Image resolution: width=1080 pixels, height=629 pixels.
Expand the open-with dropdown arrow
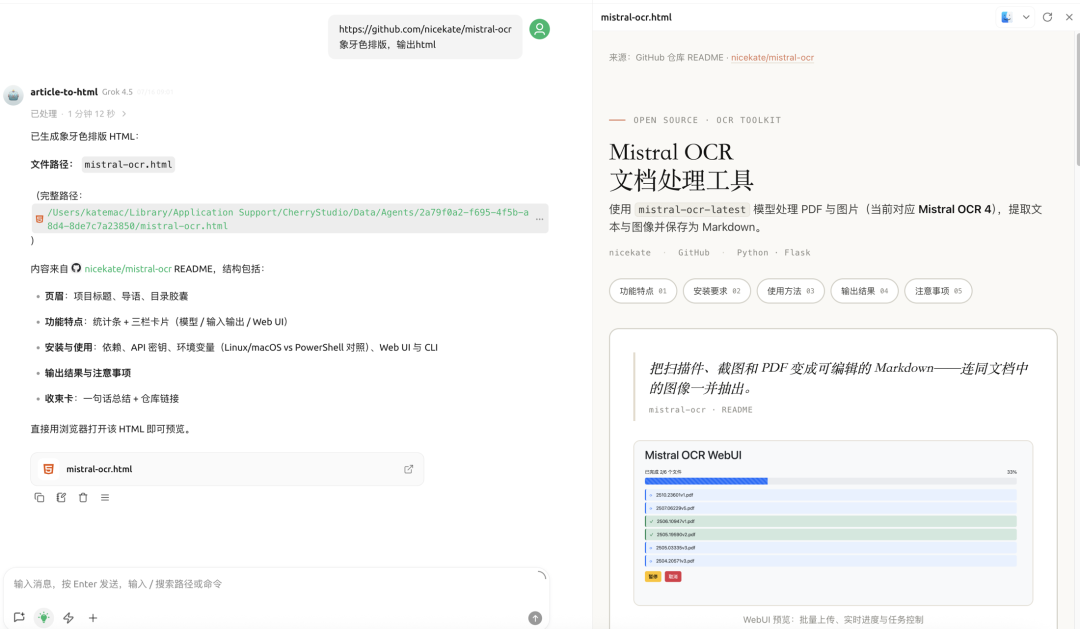(x=1026, y=17)
